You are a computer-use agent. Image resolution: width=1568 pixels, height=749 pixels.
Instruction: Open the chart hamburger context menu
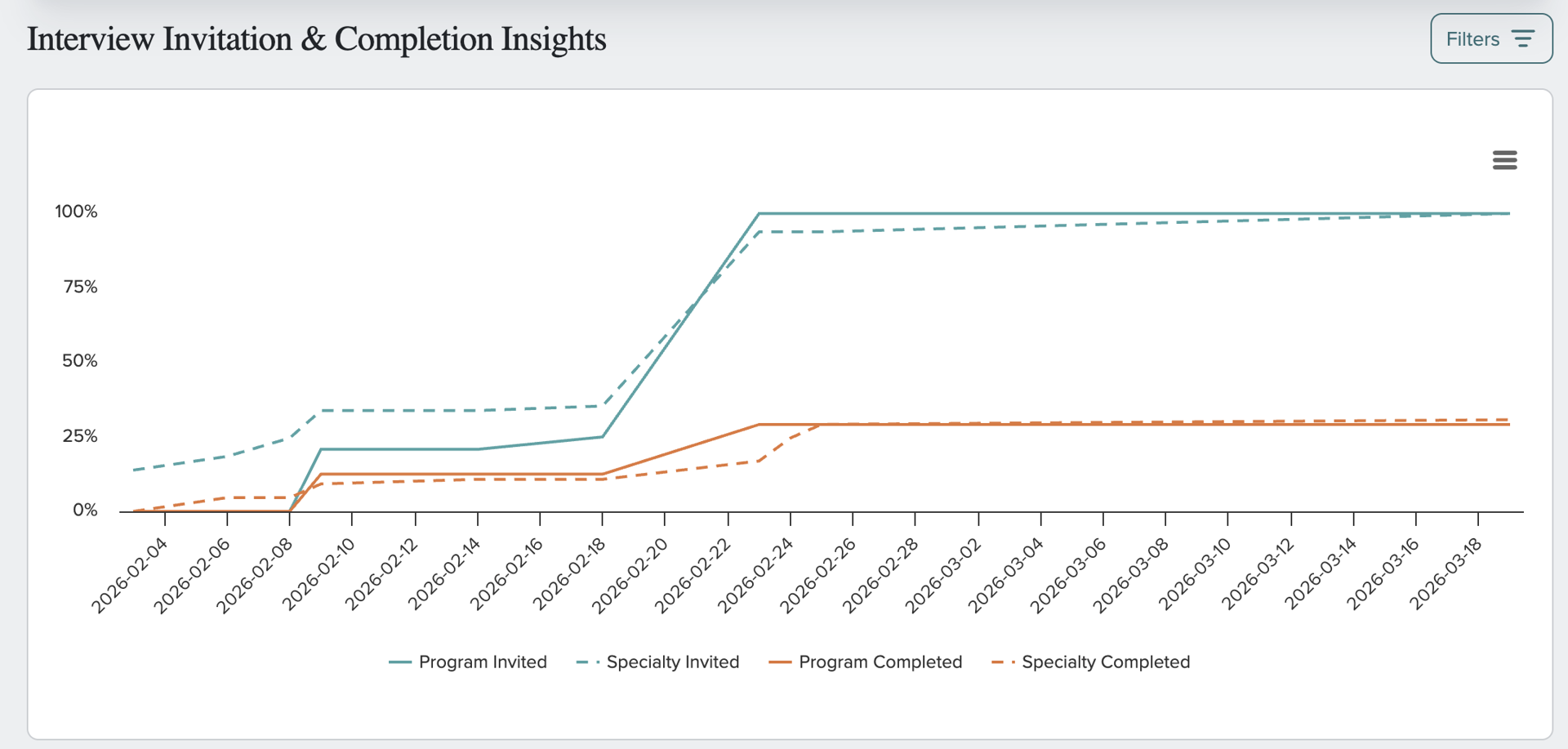pos(1504,160)
